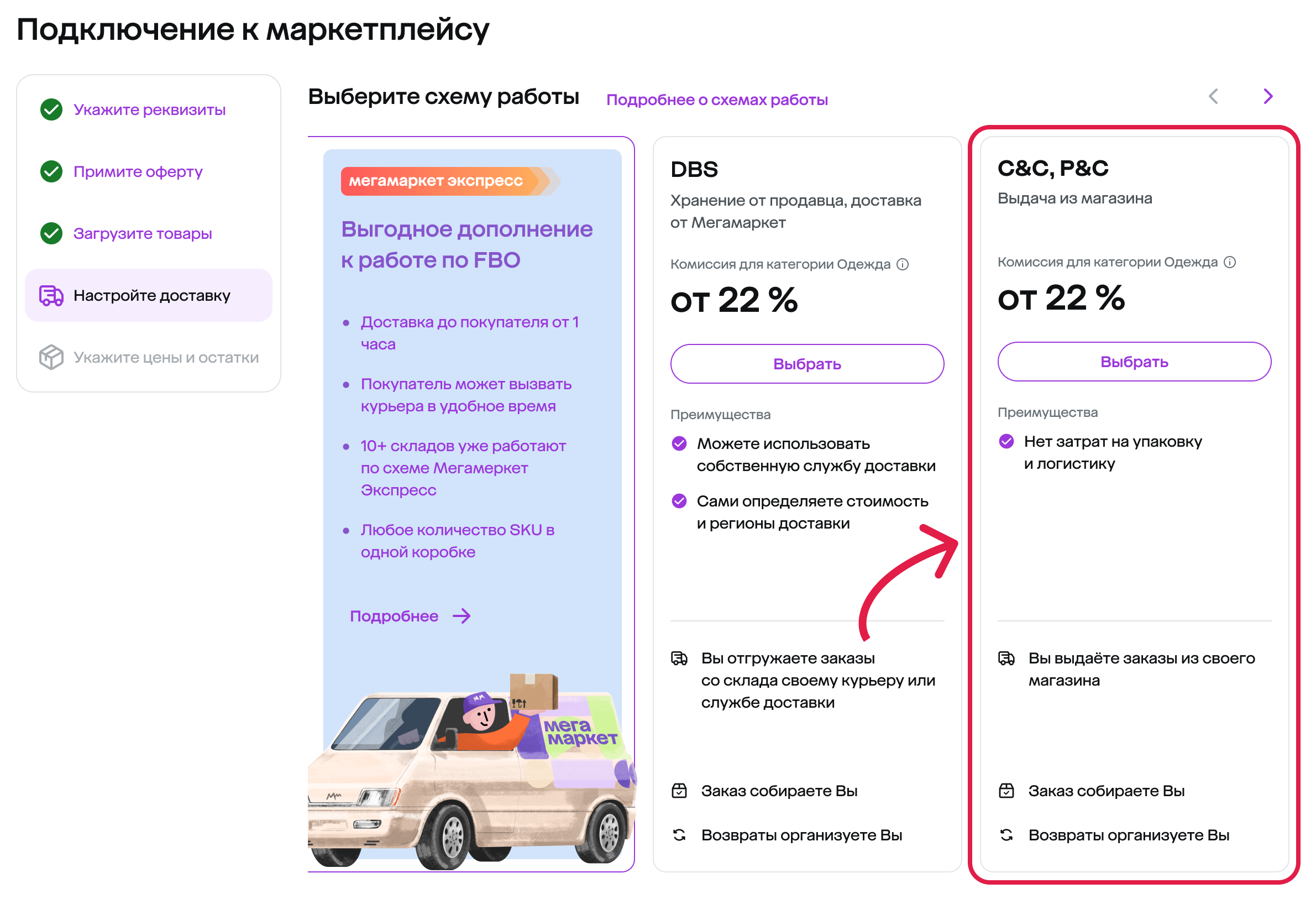Click the order package icon in C&C card
Screen dimensions: 1316x899
pyautogui.click(x=1006, y=791)
